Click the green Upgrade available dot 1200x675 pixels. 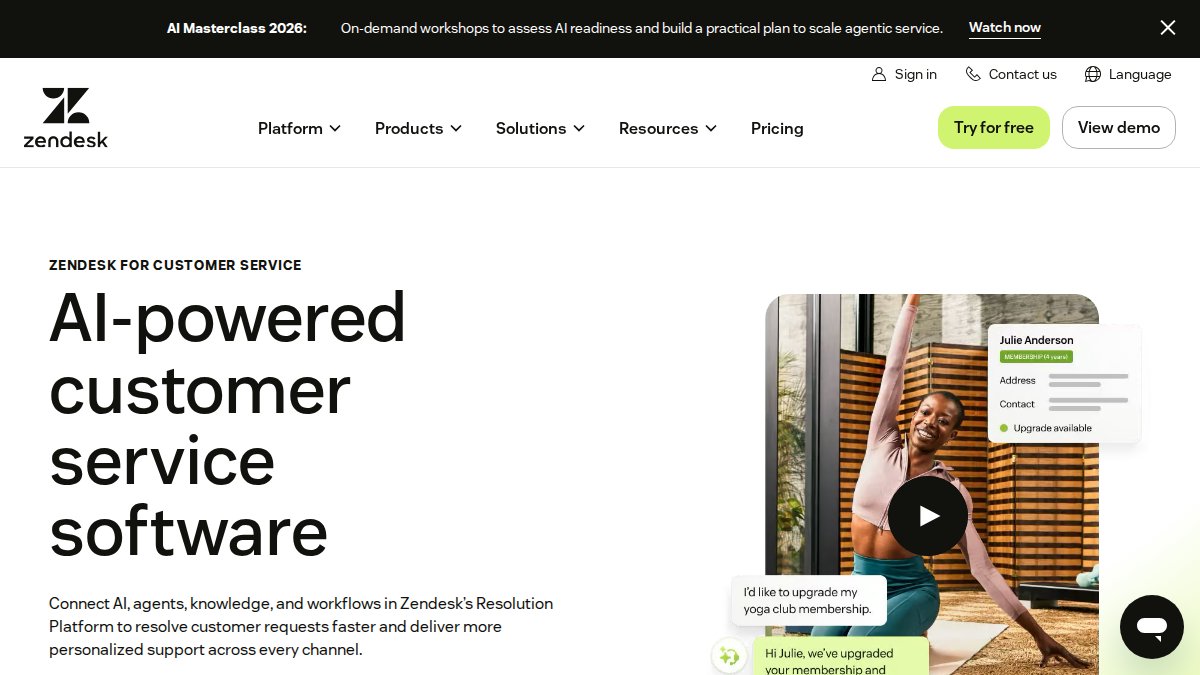pyautogui.click(x=1004, y=428)
